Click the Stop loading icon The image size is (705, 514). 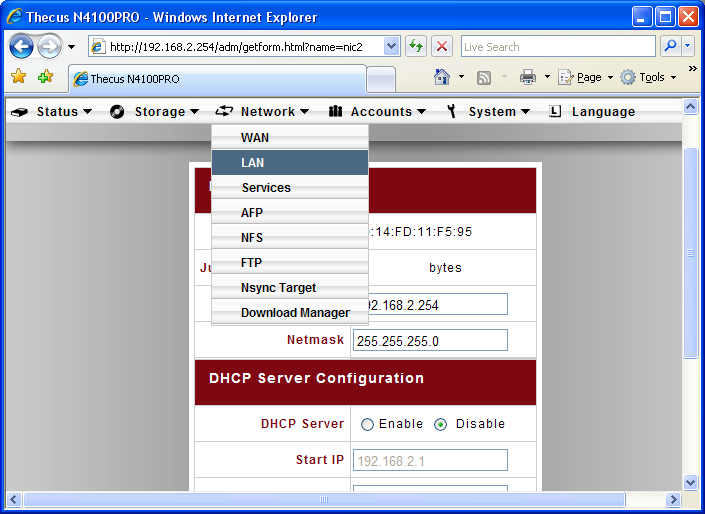coord(442,46)
